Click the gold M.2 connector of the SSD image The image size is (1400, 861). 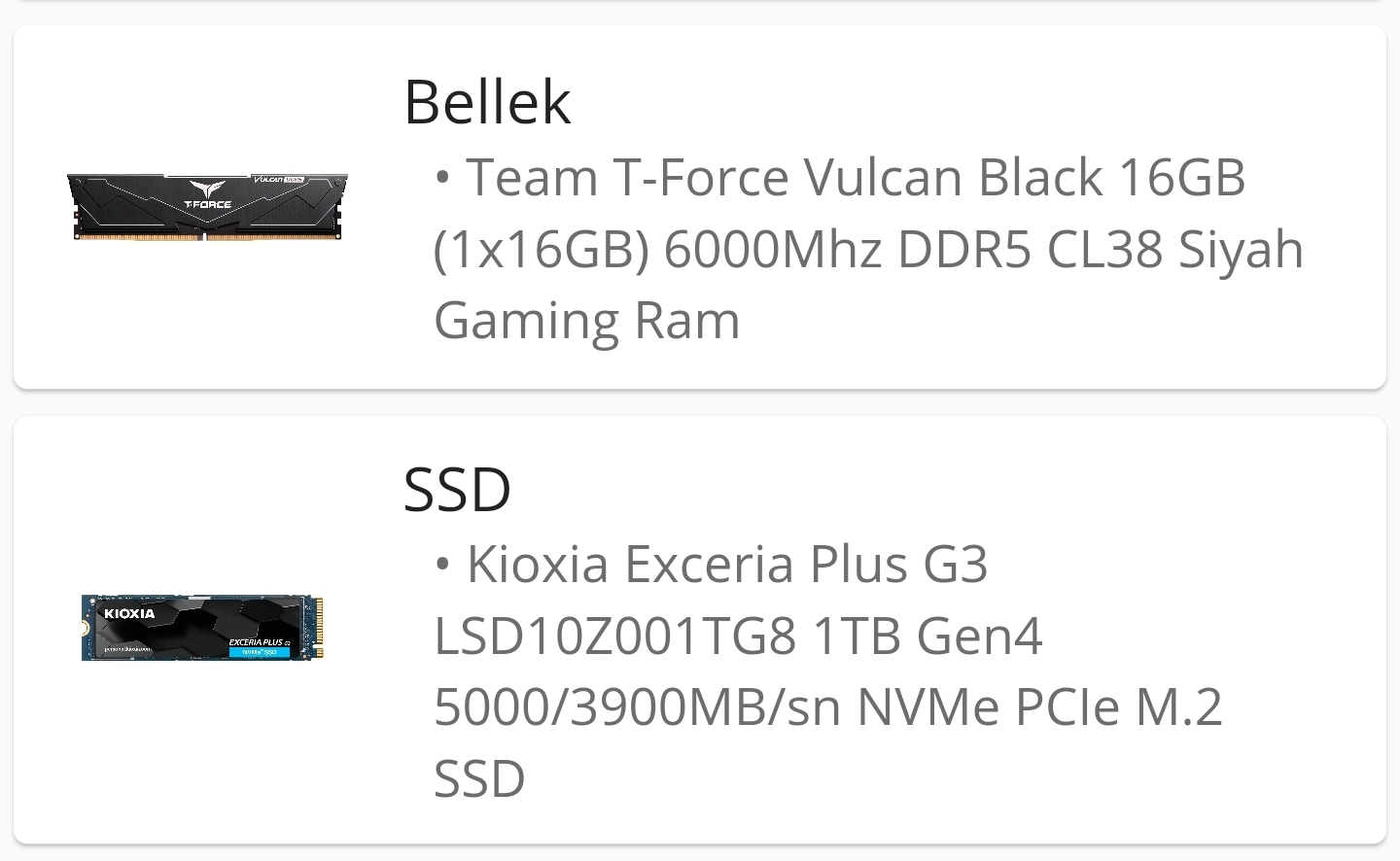point(318,628)
